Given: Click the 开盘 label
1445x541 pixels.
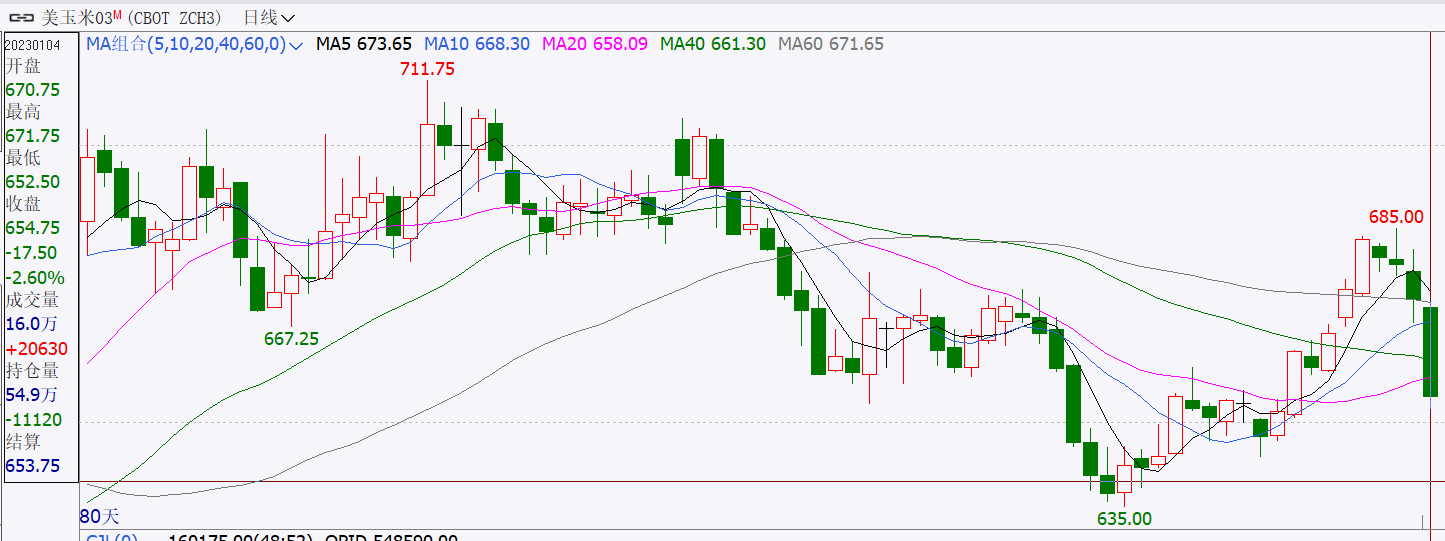Looking at the screenshot, I should click(25, 66).
